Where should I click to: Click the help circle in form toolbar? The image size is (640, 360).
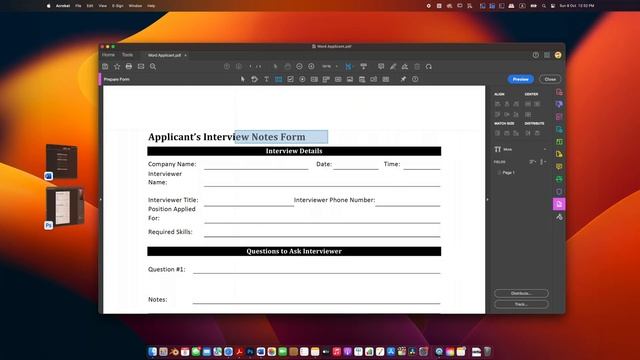(x=415, y=79)
